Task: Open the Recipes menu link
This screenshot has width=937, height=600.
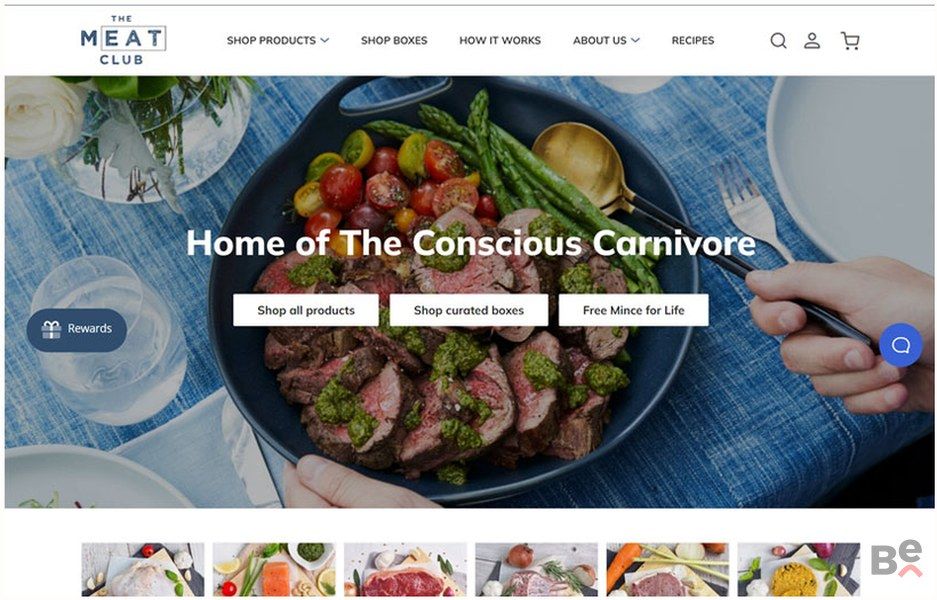Action: [x=693, y=41]
